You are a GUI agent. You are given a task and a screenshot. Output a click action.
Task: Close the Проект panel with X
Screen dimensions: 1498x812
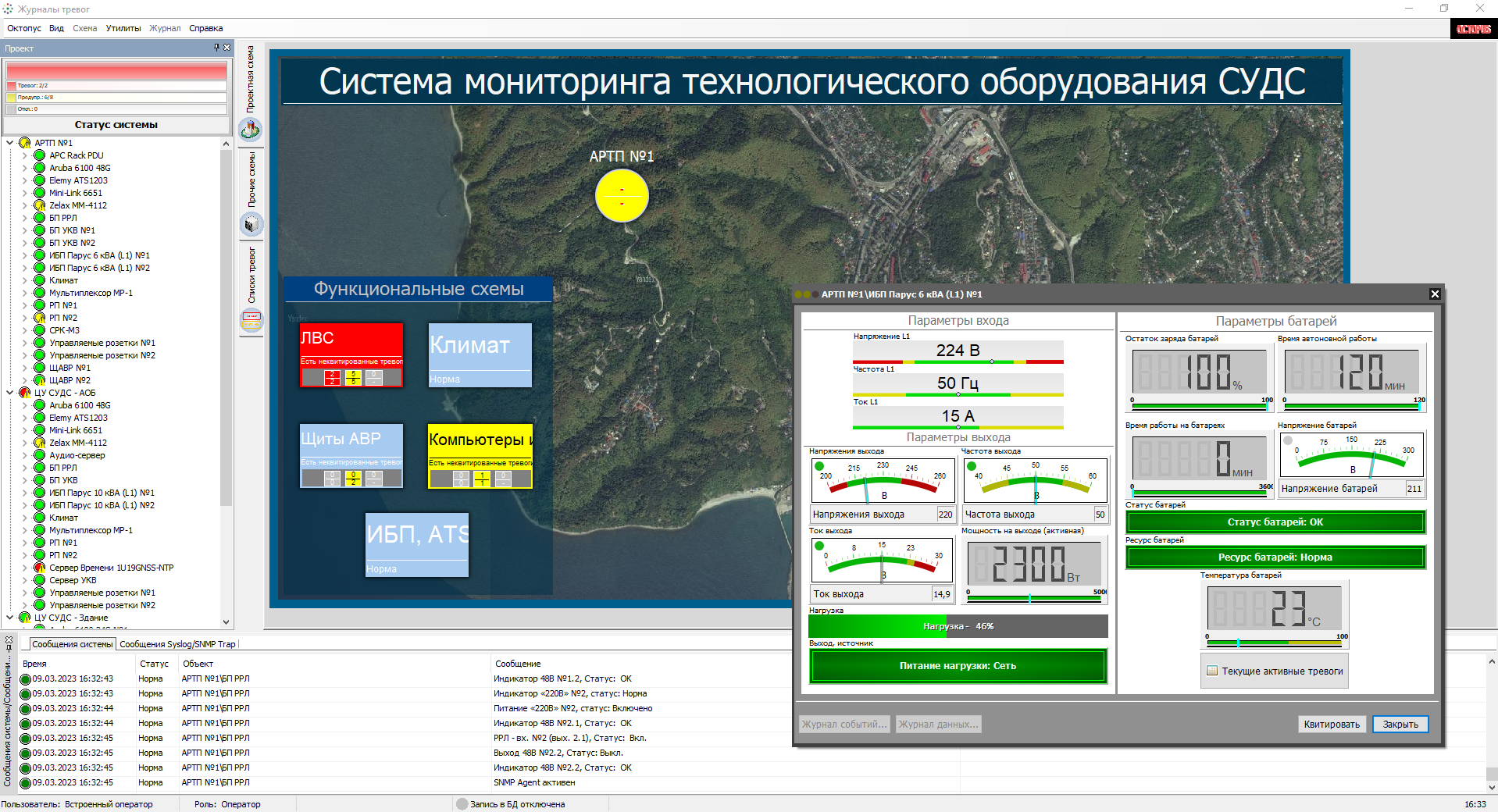coord(227,48)
